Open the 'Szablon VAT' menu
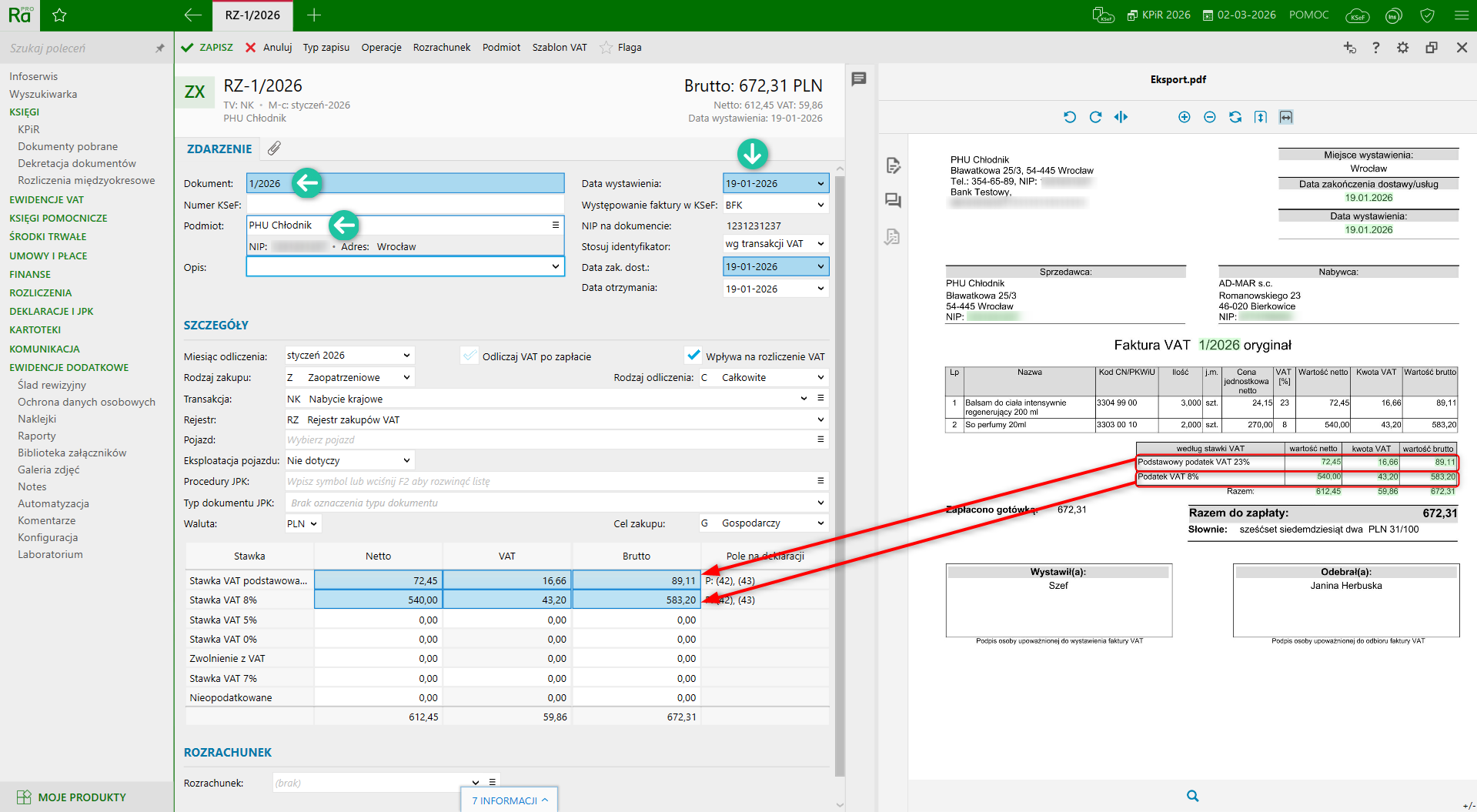This screenshot has width=1477, height=812. tap(559, 48)
